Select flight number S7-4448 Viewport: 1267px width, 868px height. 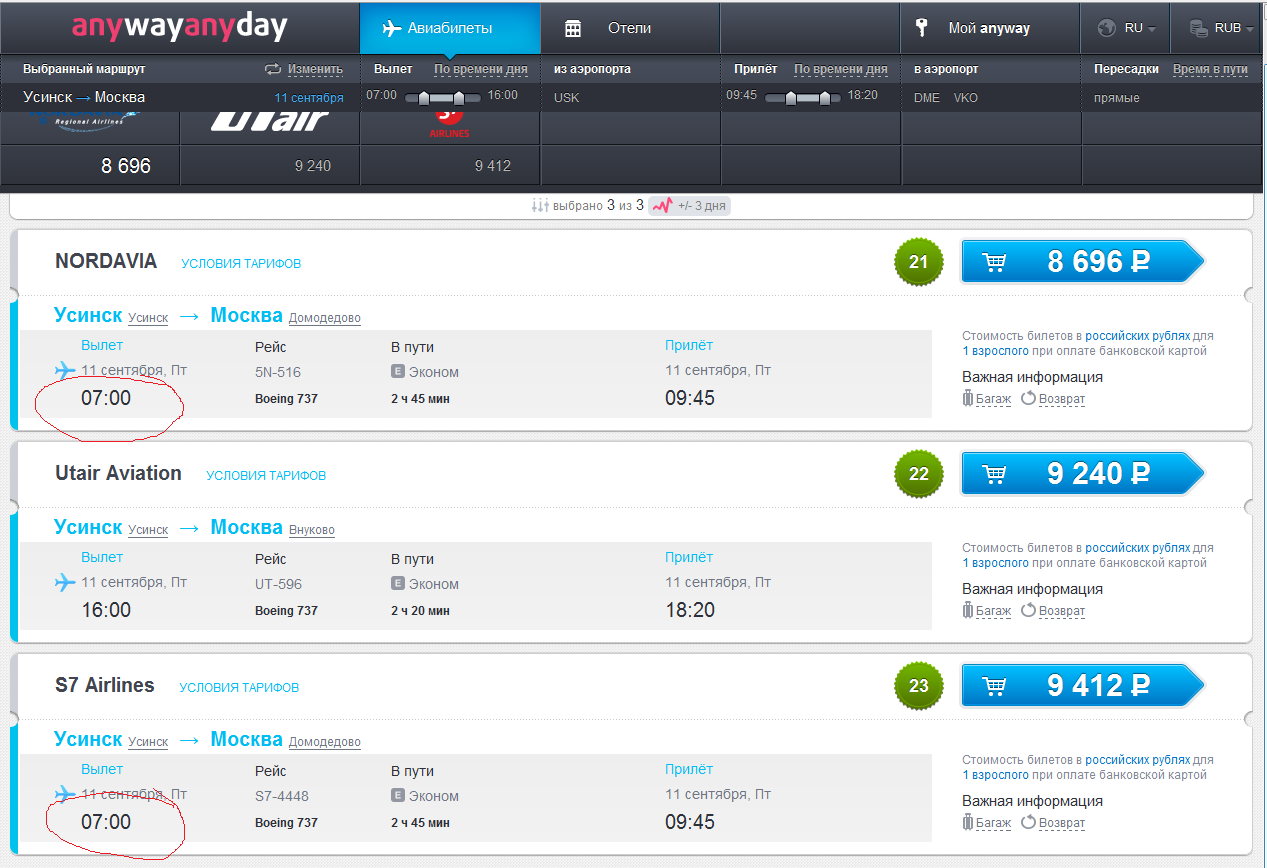[x=282, y=796]
